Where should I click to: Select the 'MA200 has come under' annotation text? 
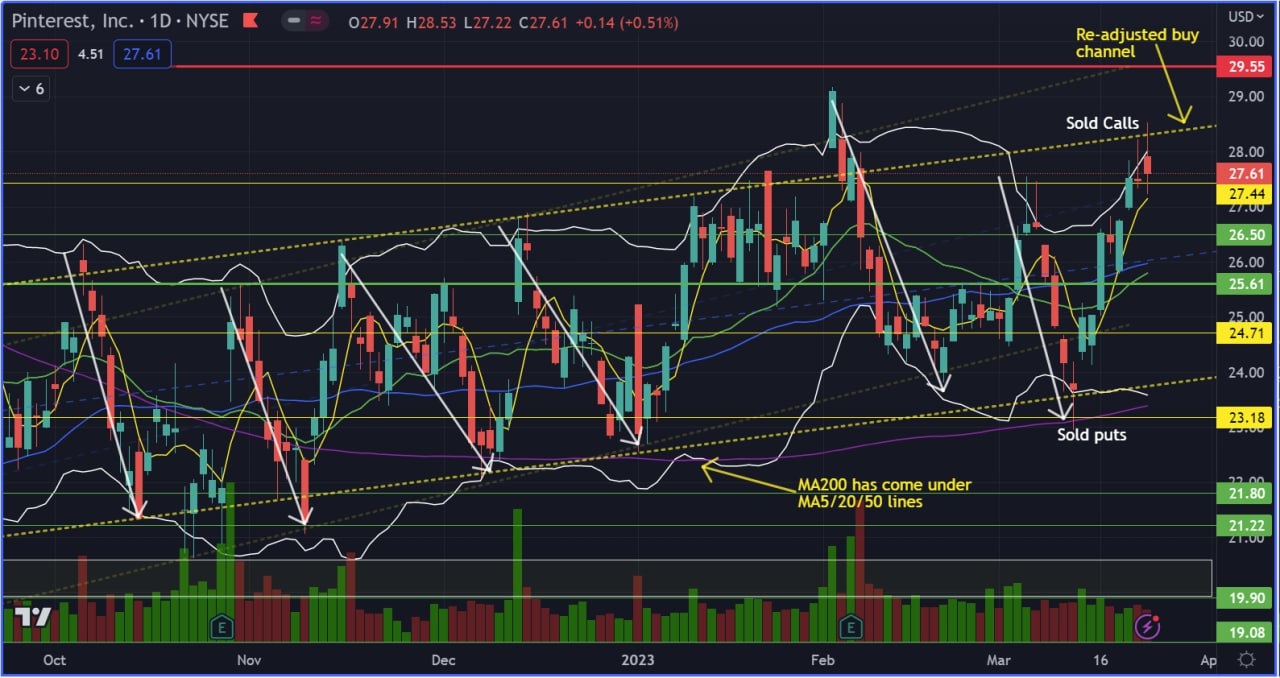(x=884, y=485)
